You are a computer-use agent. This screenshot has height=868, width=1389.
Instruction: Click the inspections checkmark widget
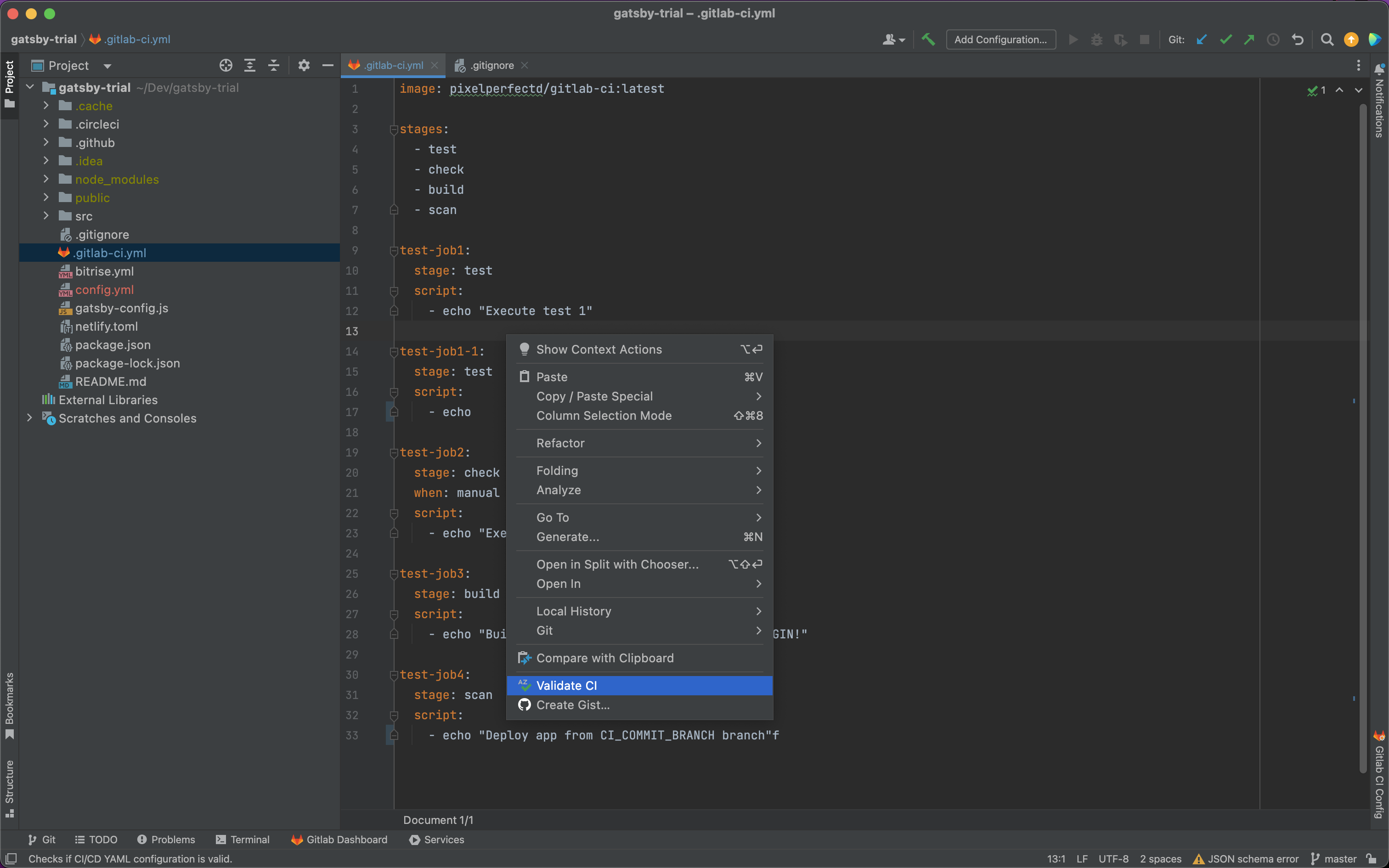coord(1316,90)
